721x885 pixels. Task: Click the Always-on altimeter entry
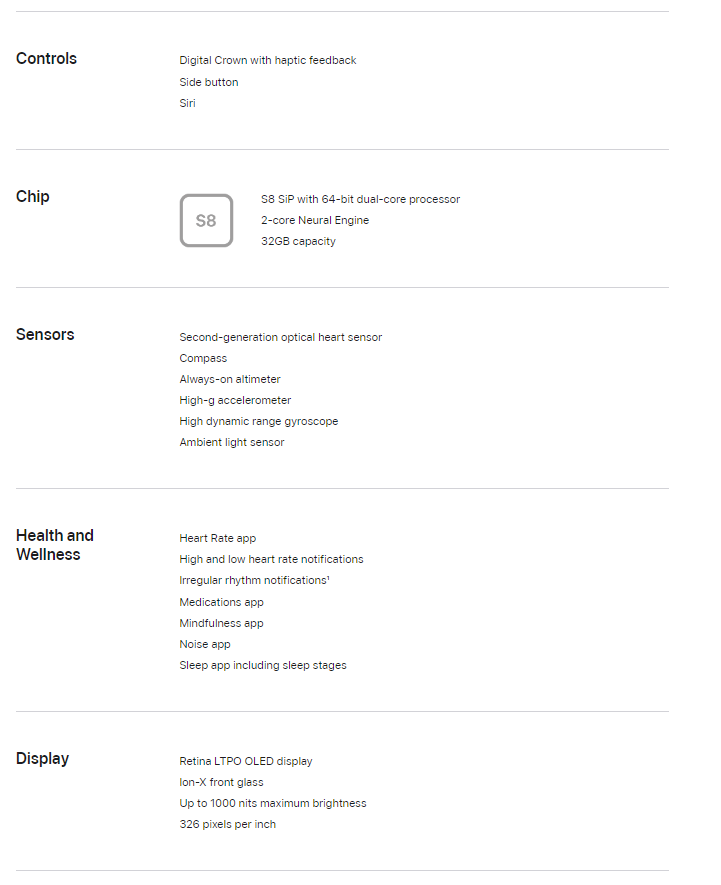230,379
